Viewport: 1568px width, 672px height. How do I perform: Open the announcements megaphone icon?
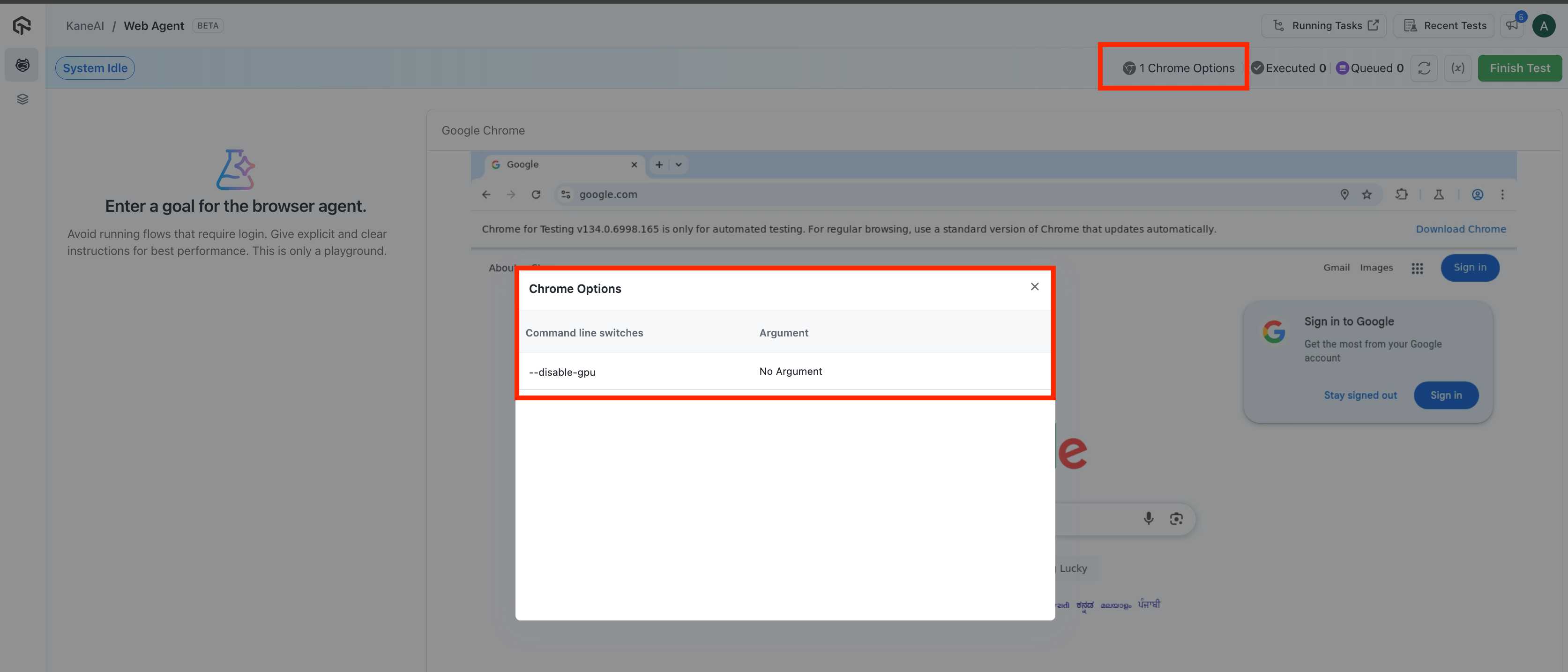point(1512,26)
